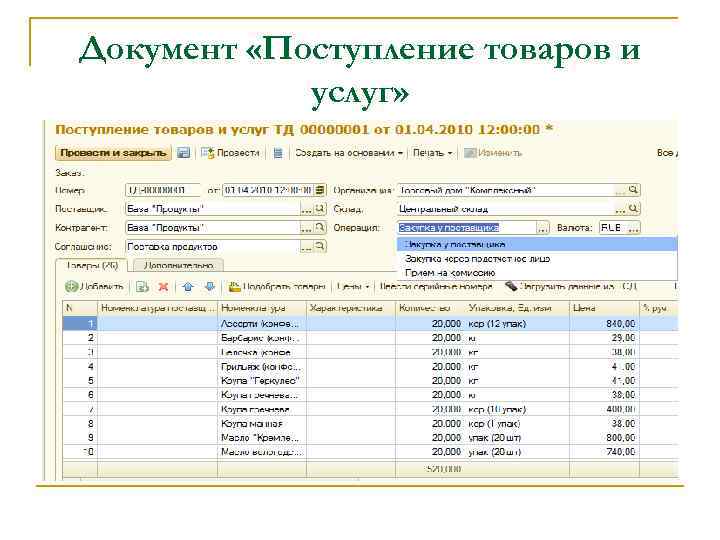Click magnifier open icon in Соглашение field

pyautogui.click(x=320, y=247)
